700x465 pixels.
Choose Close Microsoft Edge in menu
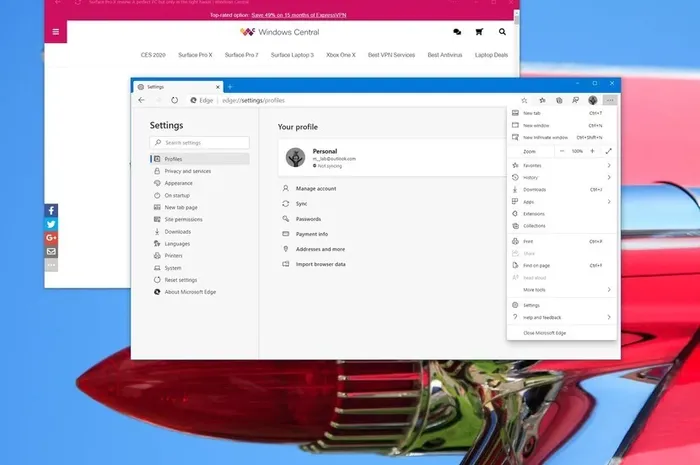click(x=562, y=333)
